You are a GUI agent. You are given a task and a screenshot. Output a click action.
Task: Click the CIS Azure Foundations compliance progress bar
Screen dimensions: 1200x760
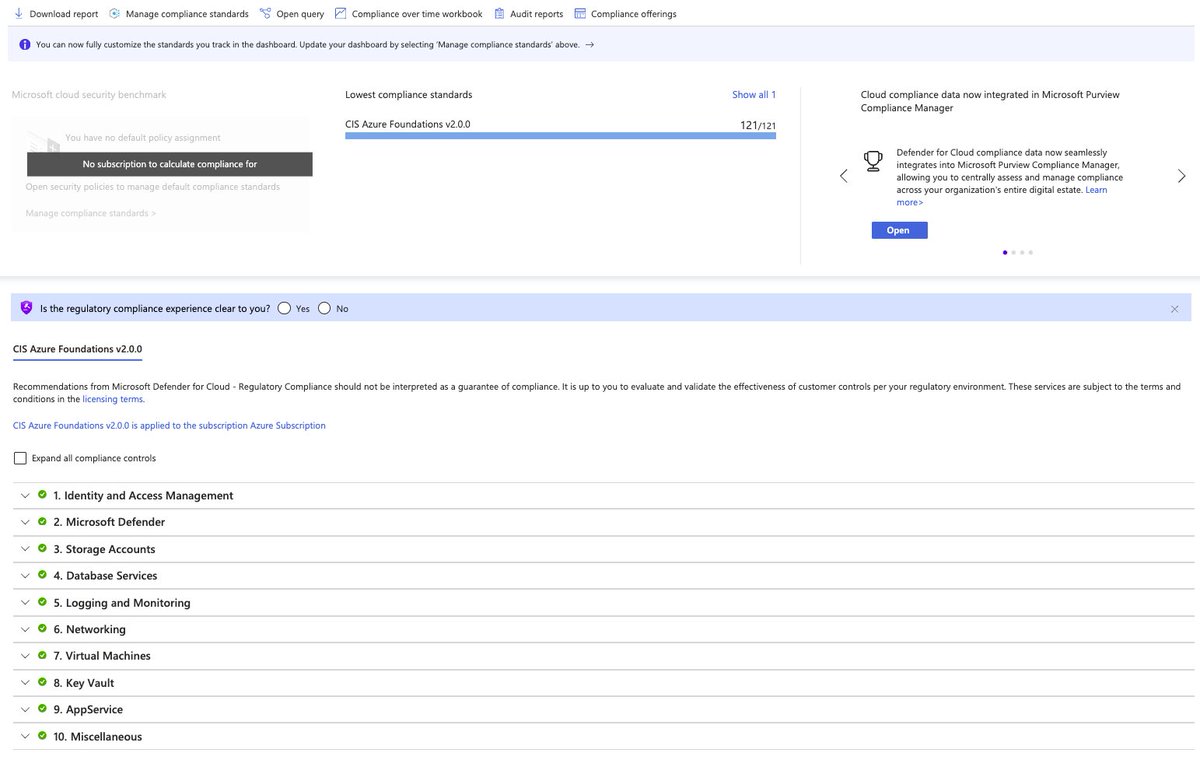560,135
